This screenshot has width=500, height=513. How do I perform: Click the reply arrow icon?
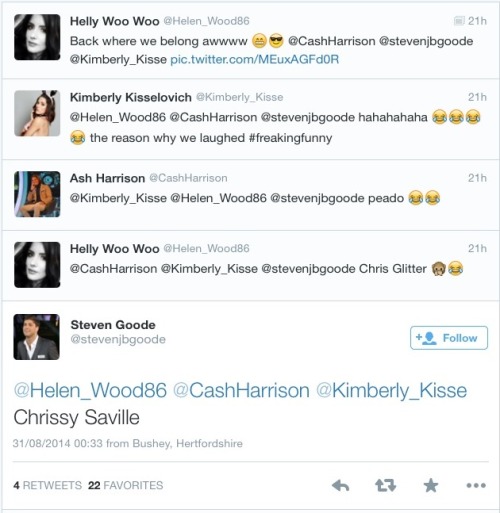click(341, 485)
